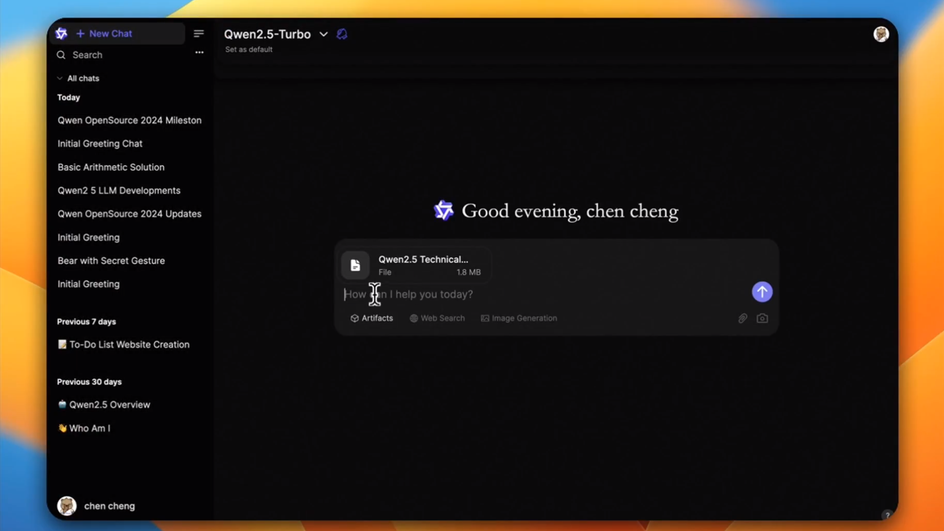944x531 pixels.
Task: Open help question mark button
Action: tap(887, 515)
